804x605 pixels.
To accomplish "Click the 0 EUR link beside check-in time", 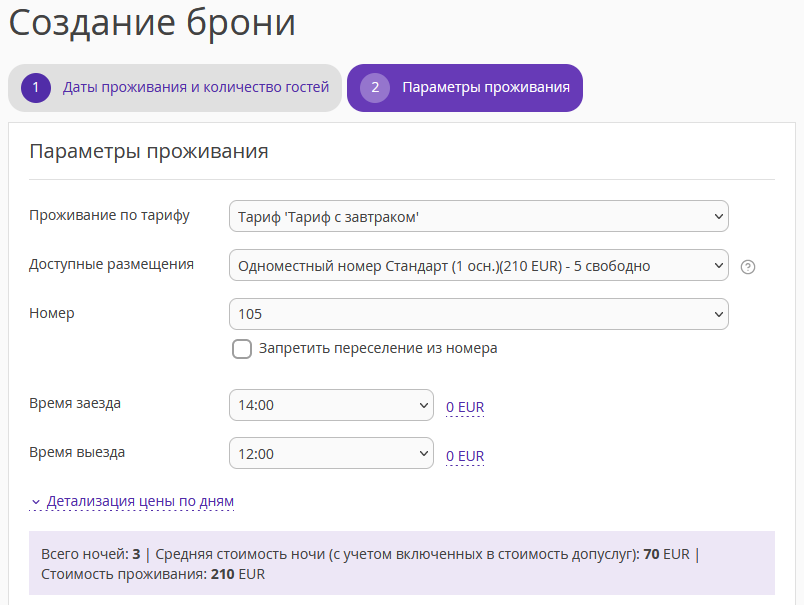I will (x=465, y=407).
